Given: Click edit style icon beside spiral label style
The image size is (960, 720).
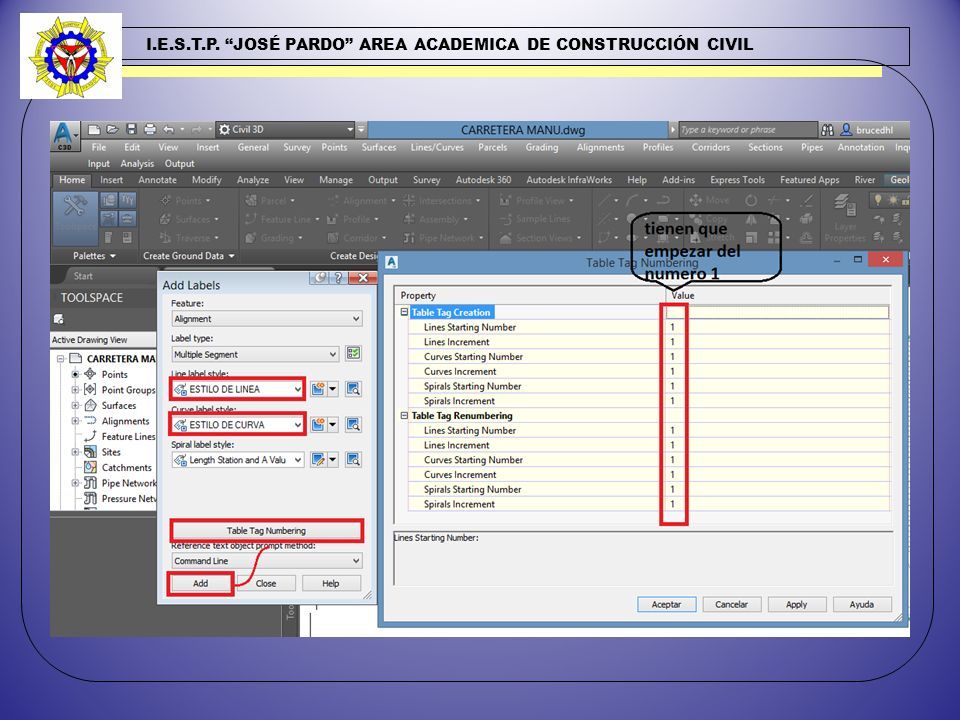Looking at the screenshot, I should tap(318, 459).
